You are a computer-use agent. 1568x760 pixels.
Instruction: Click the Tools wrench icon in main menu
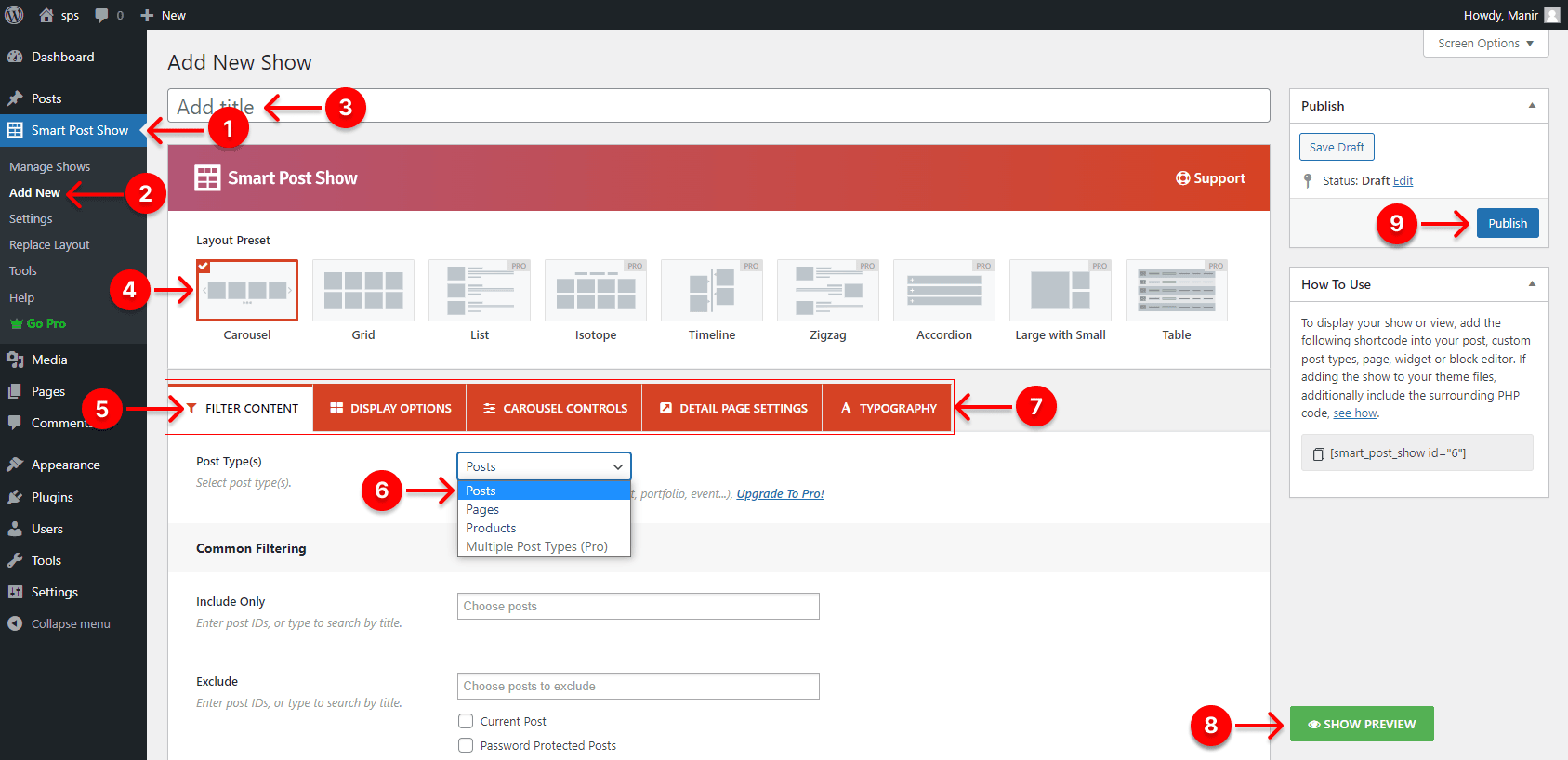(15, 560)
